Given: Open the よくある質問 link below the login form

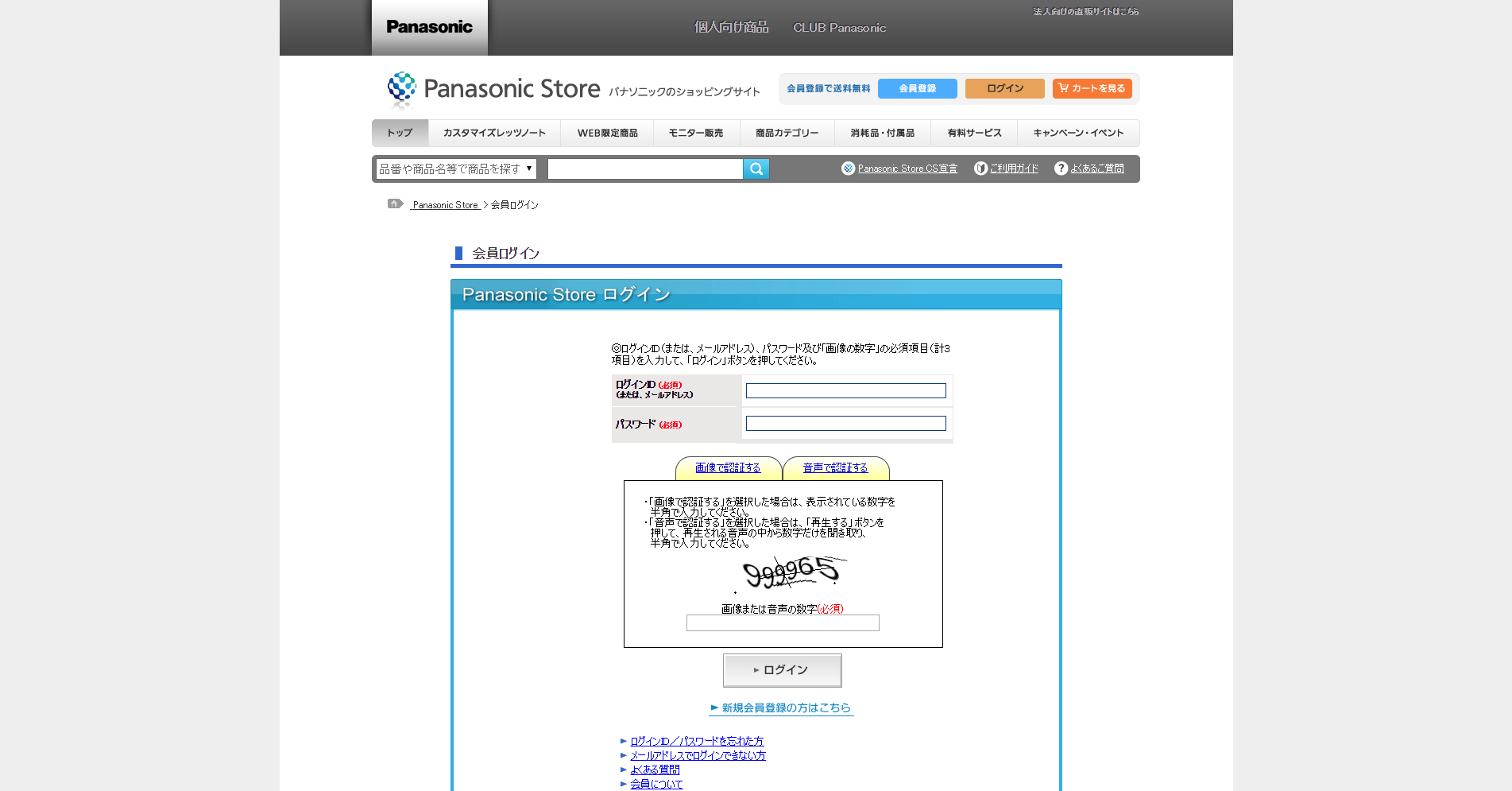Looking at the screenshot, I should click(x=655, y=770).
